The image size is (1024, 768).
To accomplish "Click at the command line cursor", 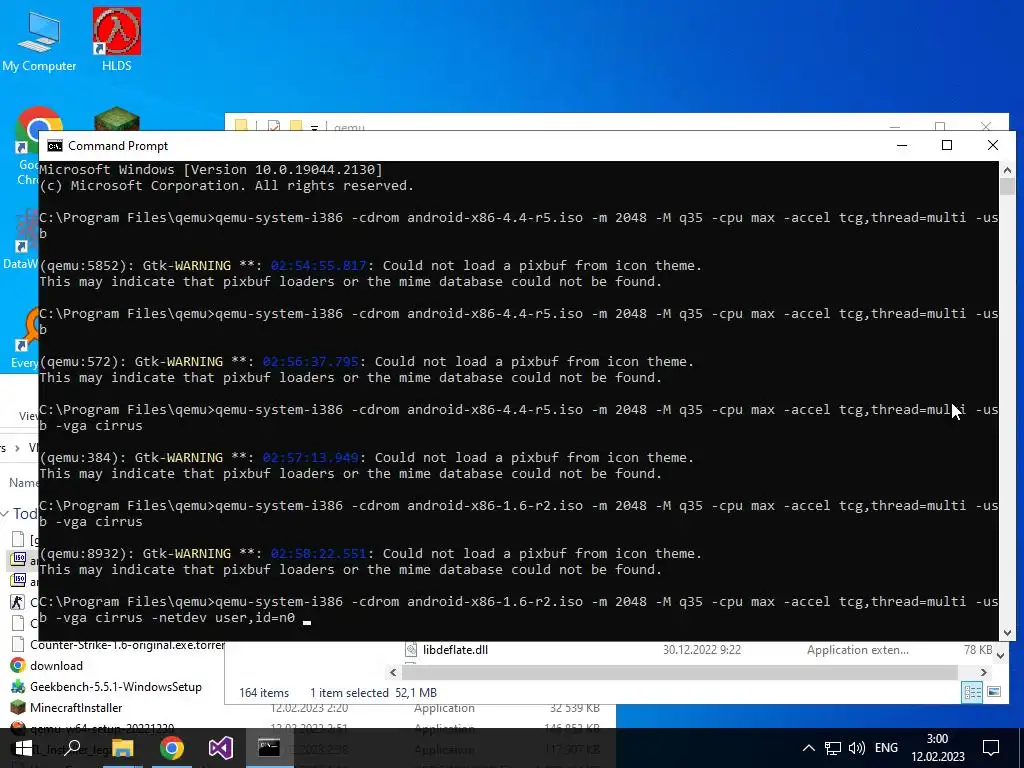I will point(307,622).
